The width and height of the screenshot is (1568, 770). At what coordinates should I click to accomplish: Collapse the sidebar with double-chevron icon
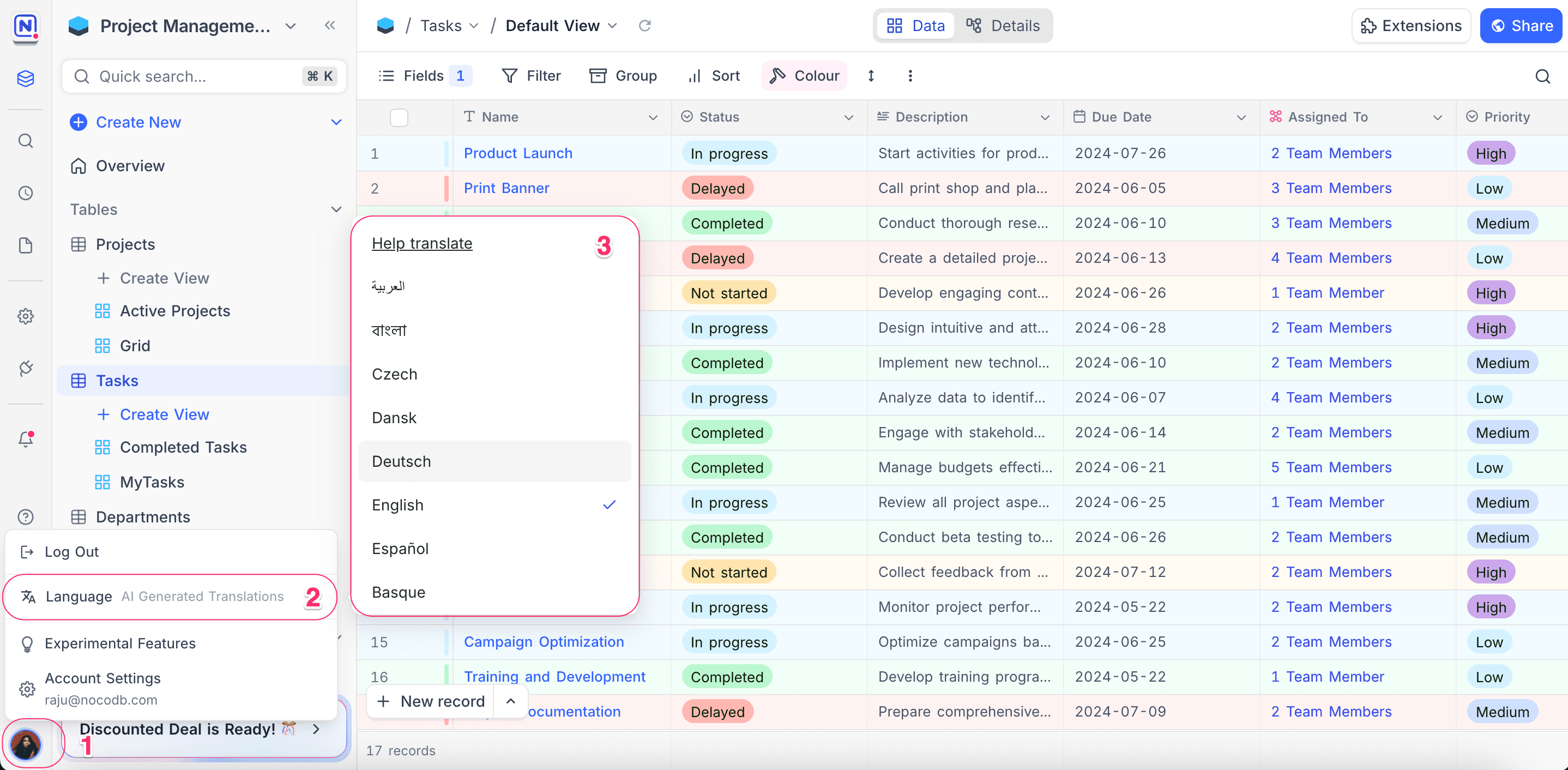(x=330, y=26)
